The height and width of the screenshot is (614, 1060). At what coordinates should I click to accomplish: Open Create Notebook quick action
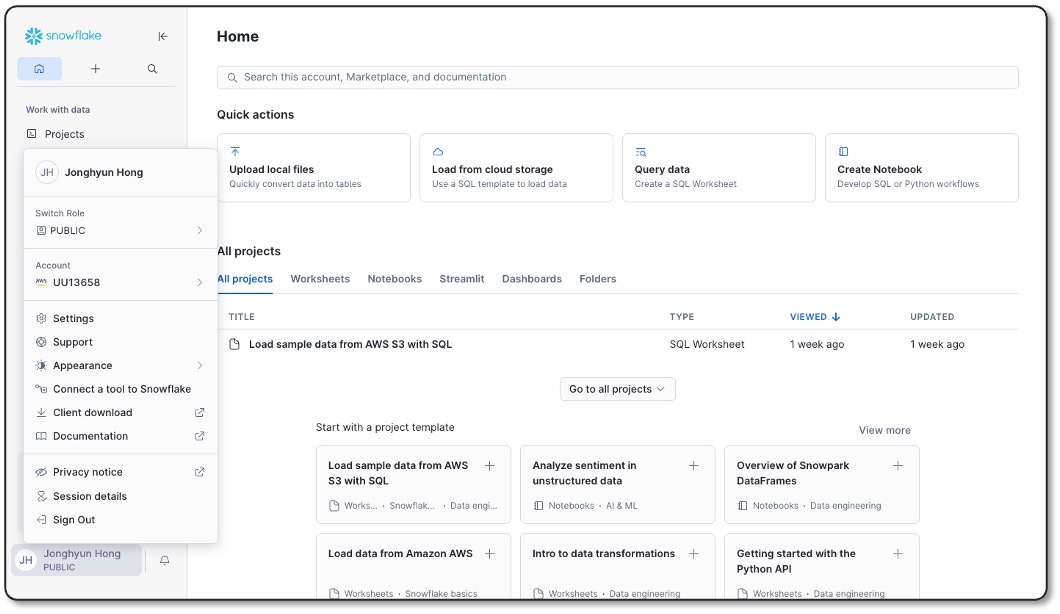click(921, 168)
